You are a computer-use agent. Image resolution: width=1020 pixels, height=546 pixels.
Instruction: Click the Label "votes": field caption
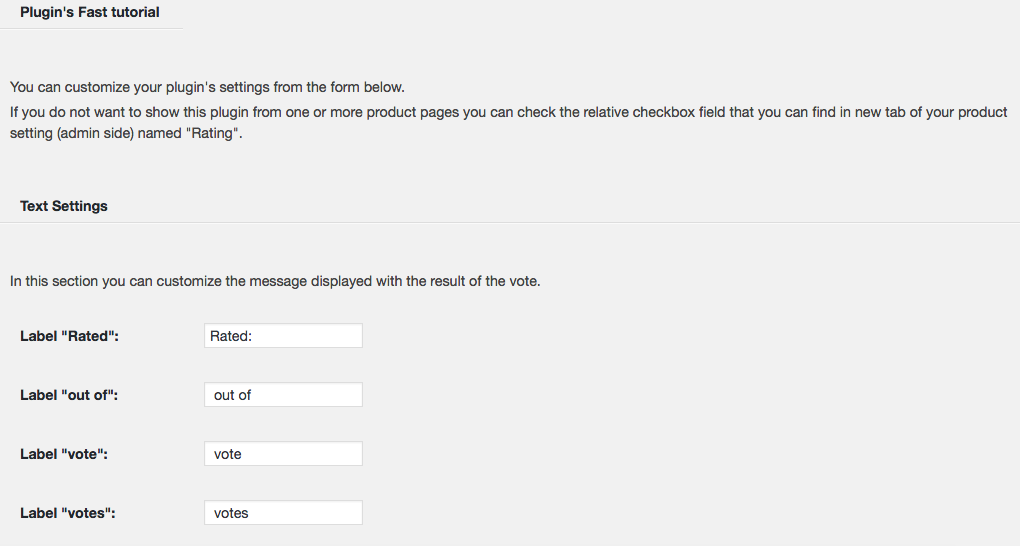[68, 513]
